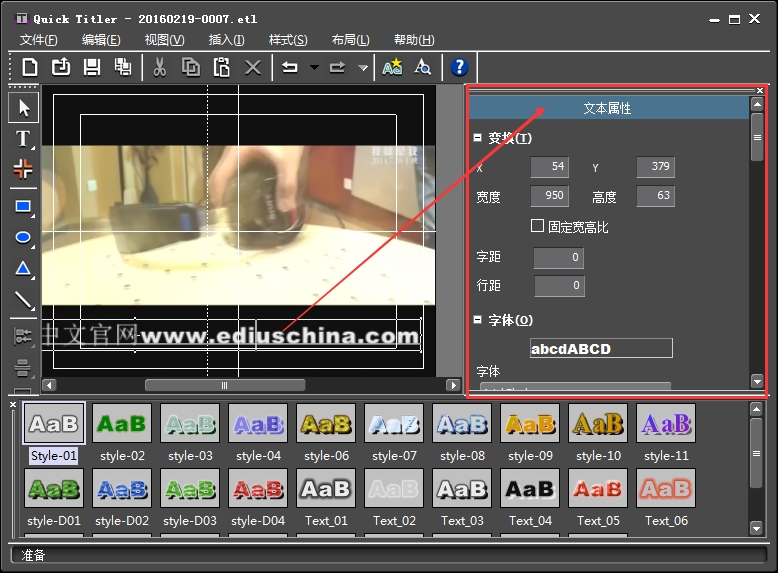Select the diagonal line tool

23,300
